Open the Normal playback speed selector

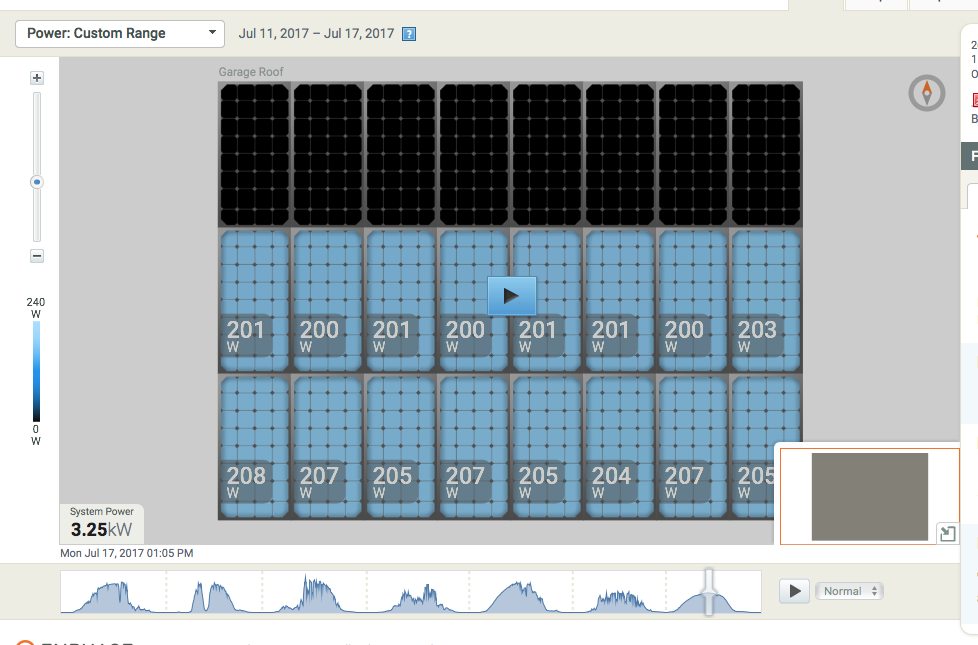850,591
